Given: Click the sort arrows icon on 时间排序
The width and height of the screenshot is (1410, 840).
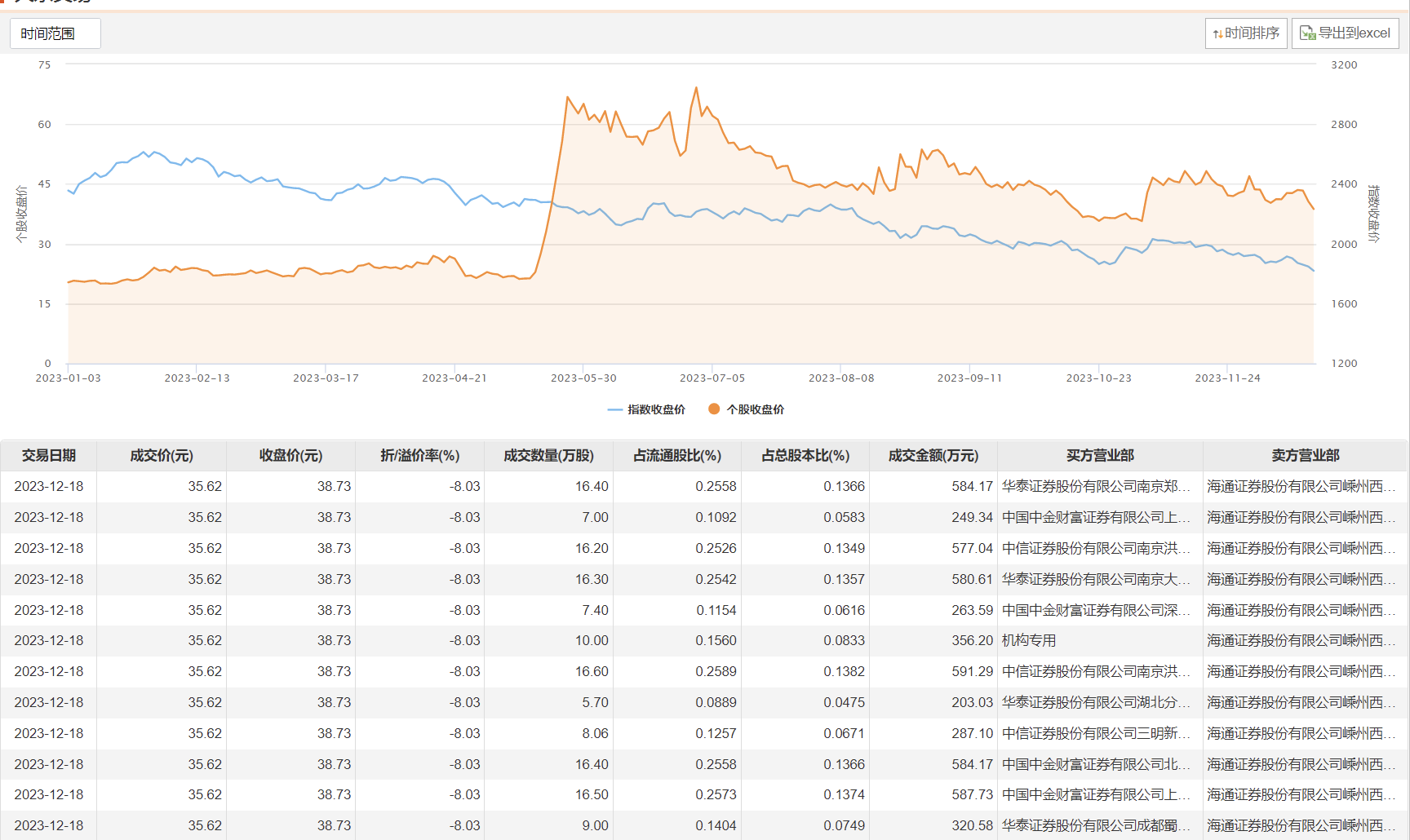Looking at the screenshot, I should [x=1217, y=34].
